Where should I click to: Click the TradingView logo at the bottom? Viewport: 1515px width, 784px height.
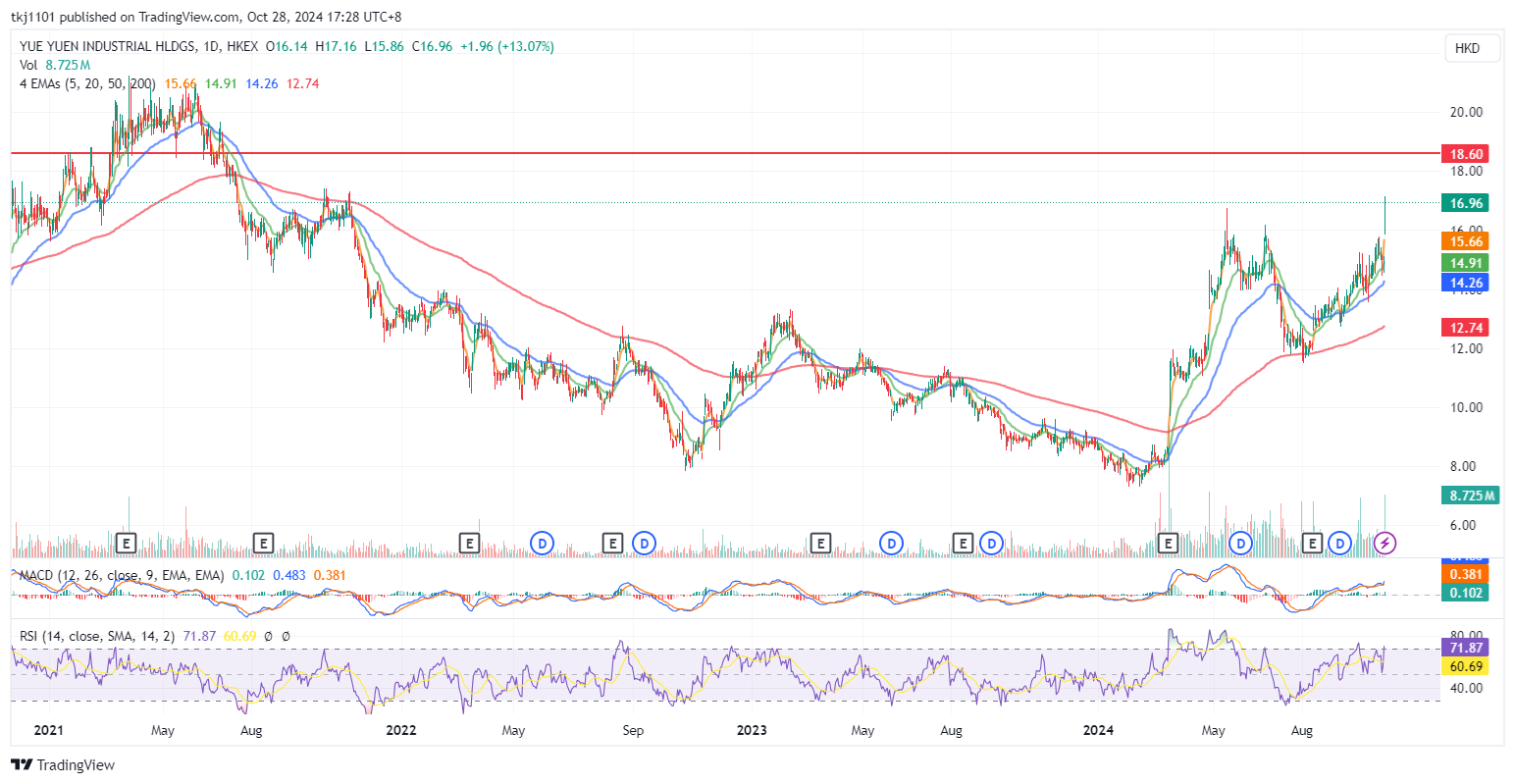(x=63, y=764)
